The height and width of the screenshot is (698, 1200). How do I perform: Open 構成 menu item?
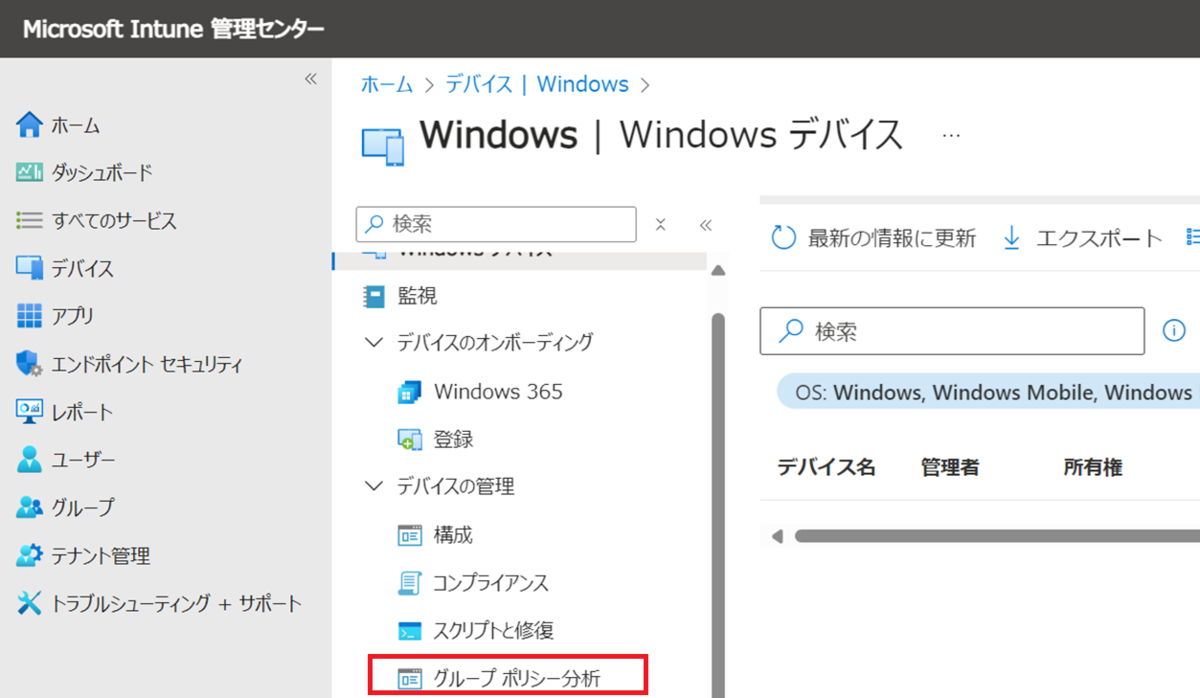click(x=435, y=535)
